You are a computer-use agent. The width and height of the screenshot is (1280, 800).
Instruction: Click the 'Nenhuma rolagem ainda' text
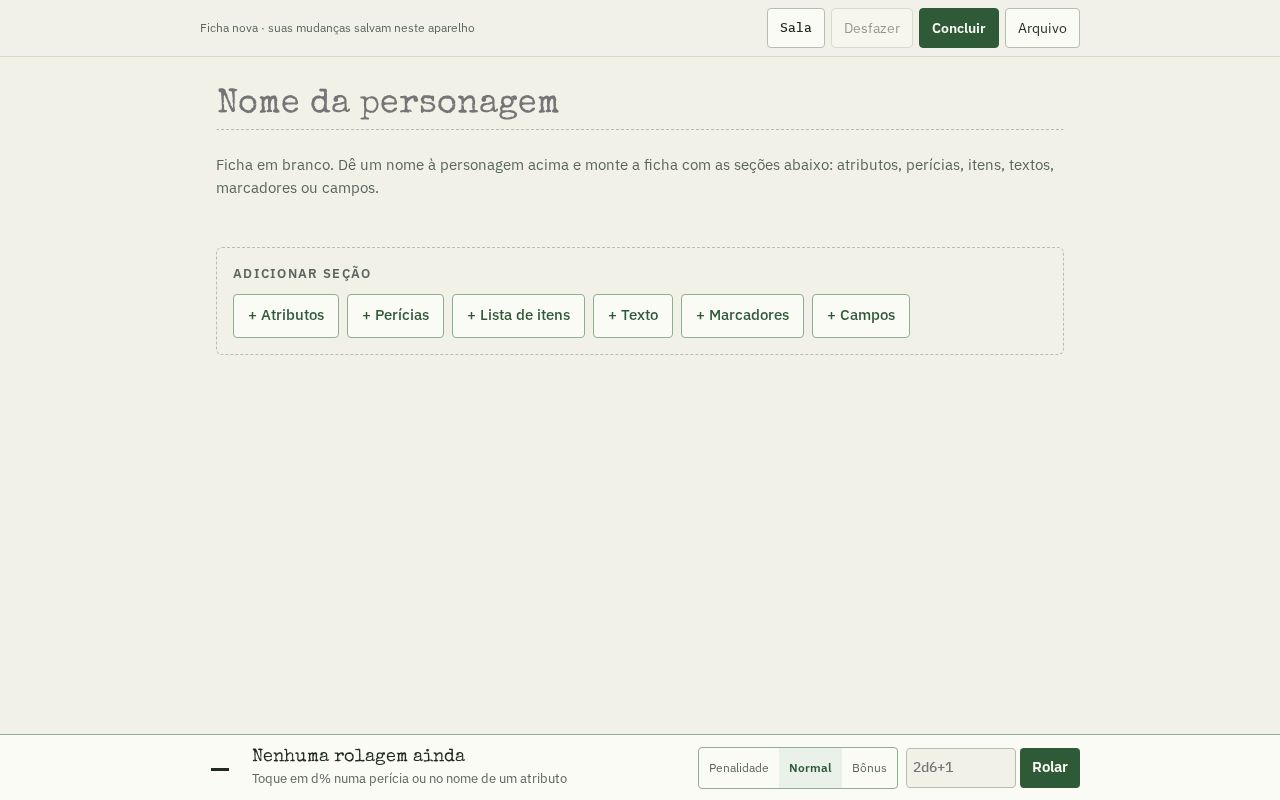[358, 757]
